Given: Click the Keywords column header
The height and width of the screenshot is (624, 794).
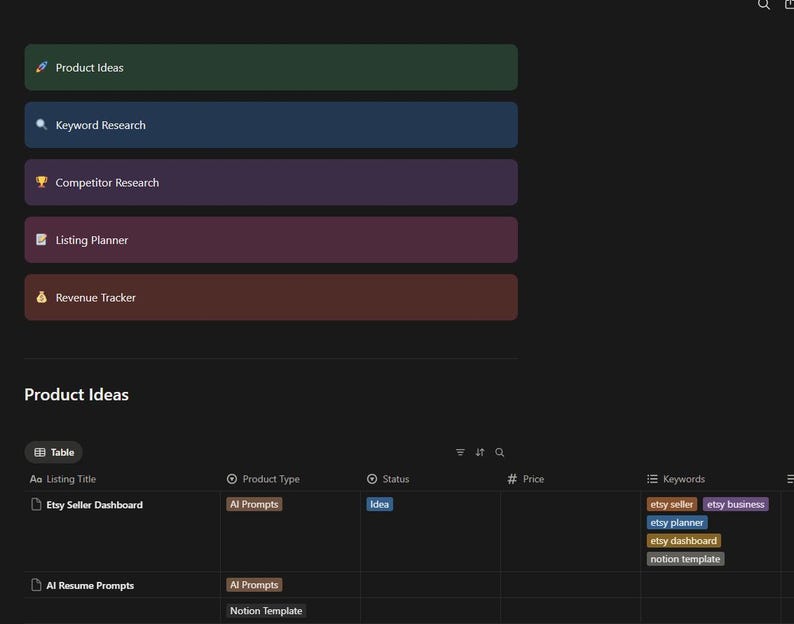Looking at the screenshot, I should pyautogui.click(x=710, y=479).
